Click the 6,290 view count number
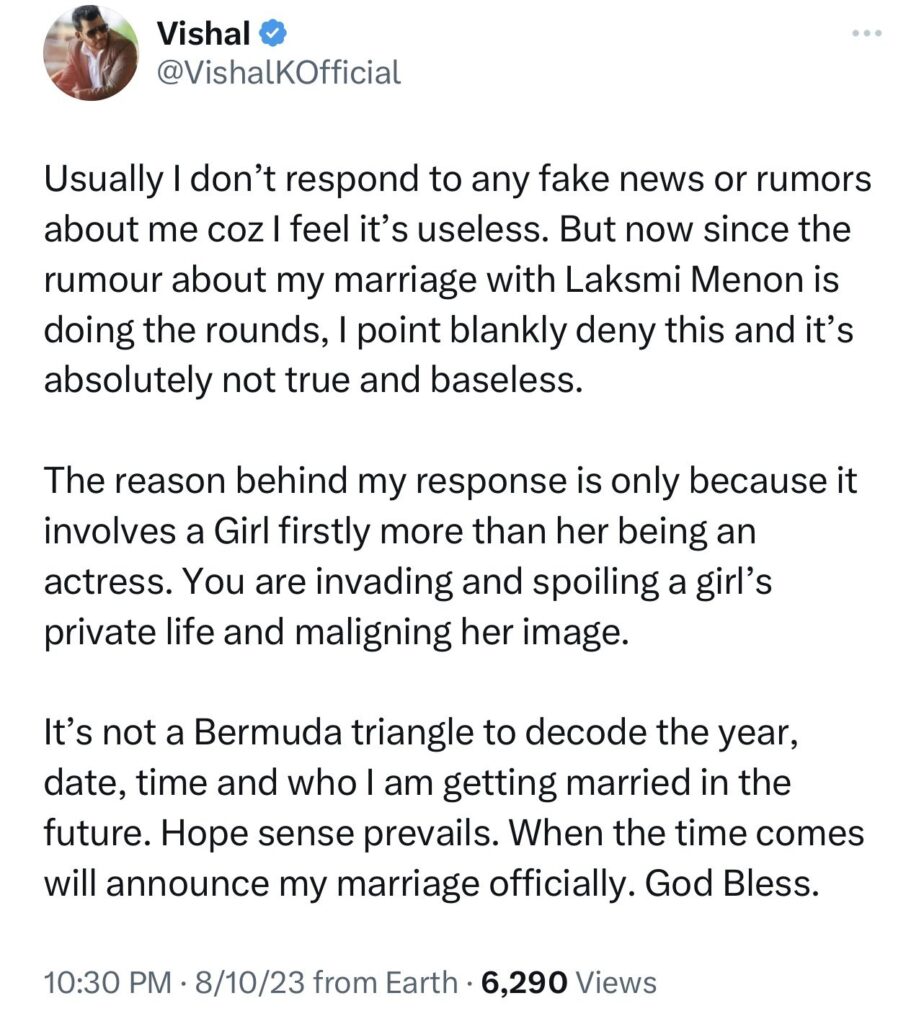 click(524, 983)
